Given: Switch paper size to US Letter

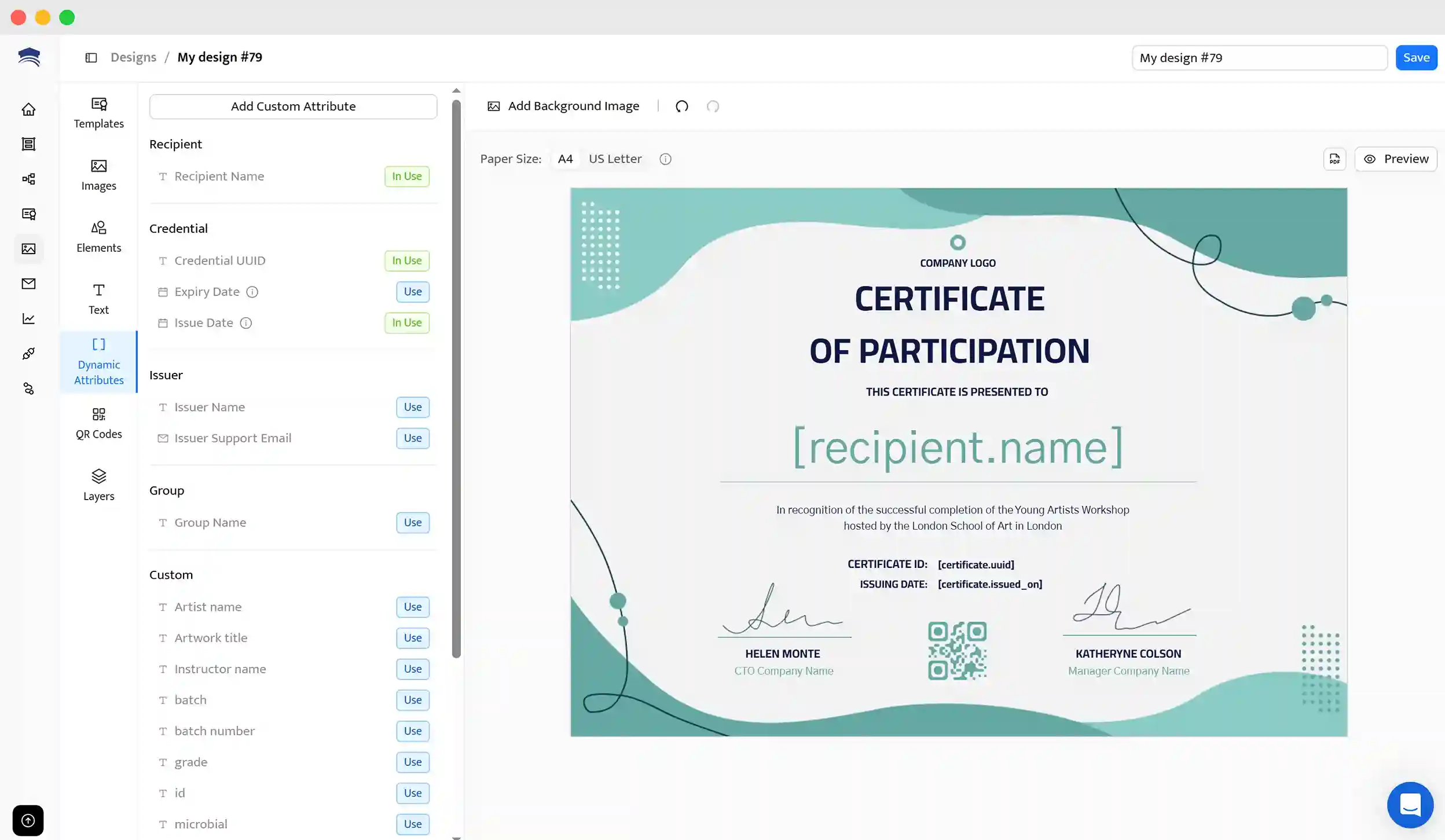Looking at the screenshot, I should point(614,159).
